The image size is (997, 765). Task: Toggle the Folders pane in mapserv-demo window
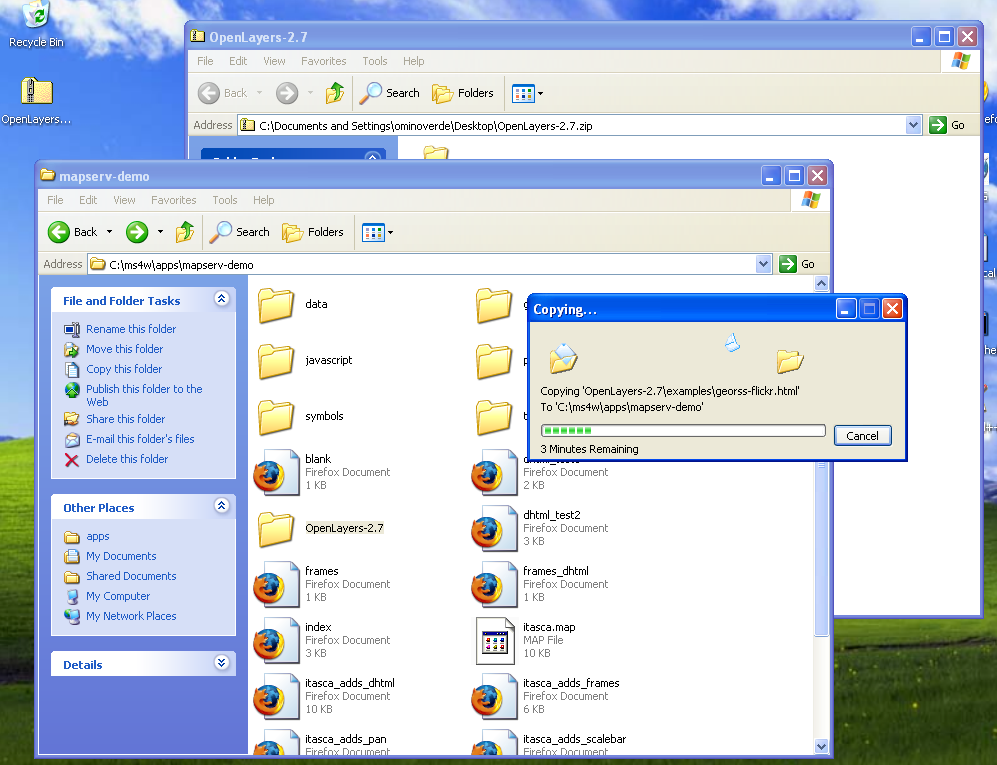pyautogui.click(x=313, y=232)
